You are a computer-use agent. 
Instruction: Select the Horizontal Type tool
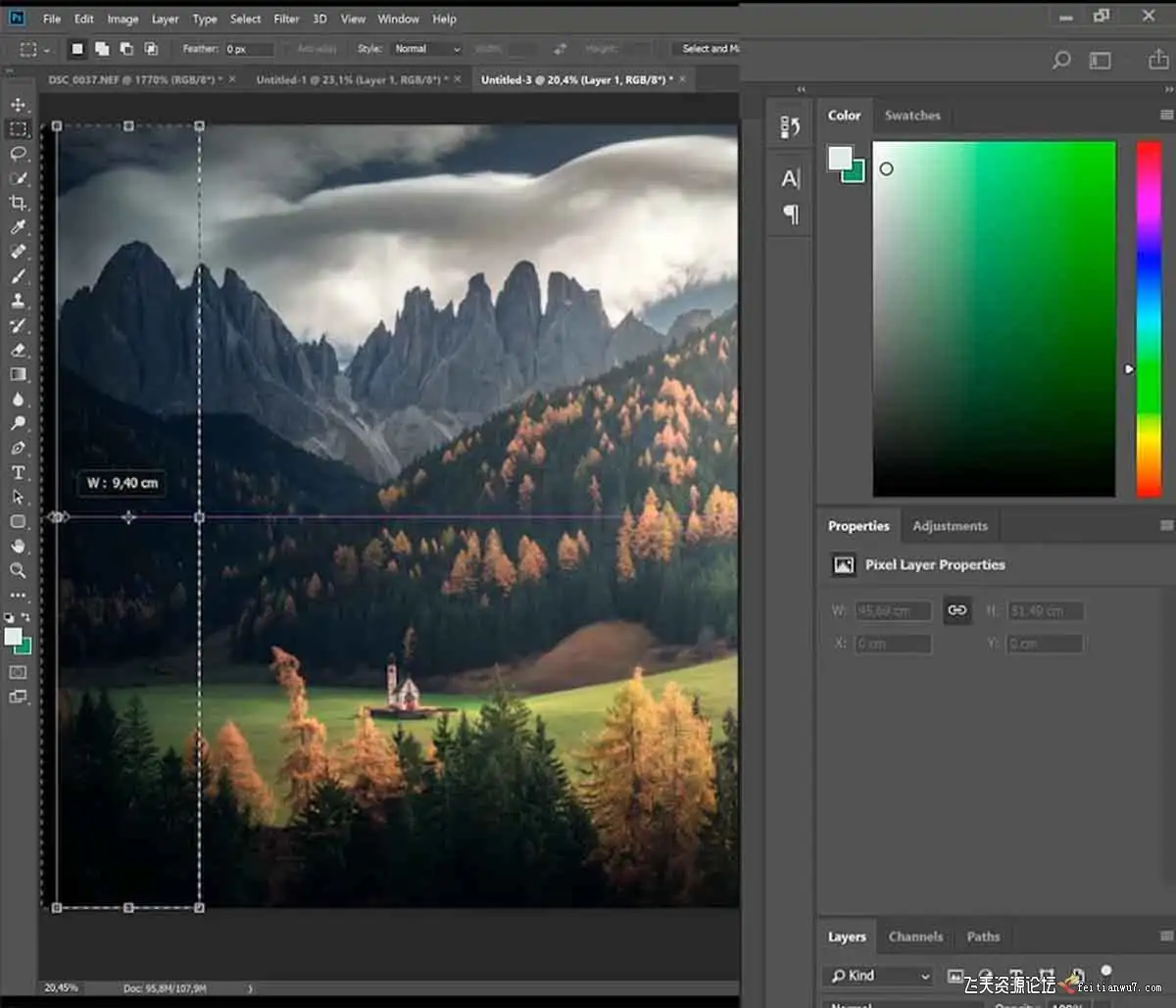(x=18, y=472)
